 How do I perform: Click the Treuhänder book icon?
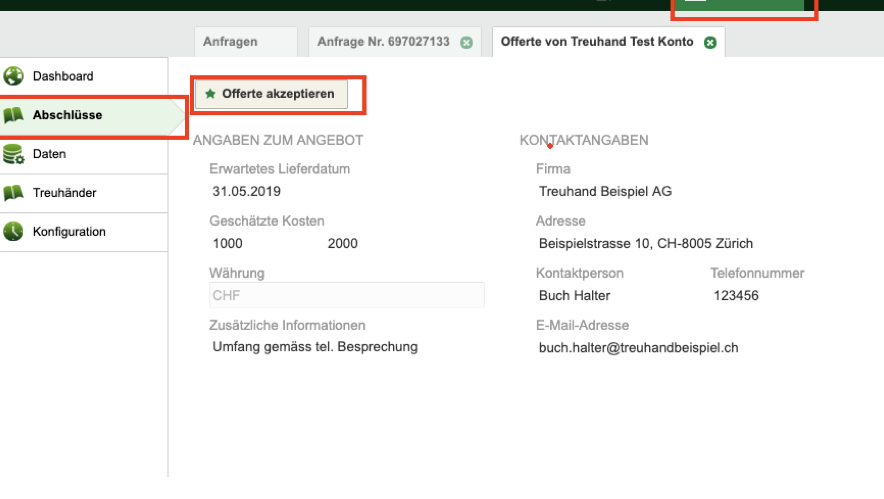(x=14, y=193)
